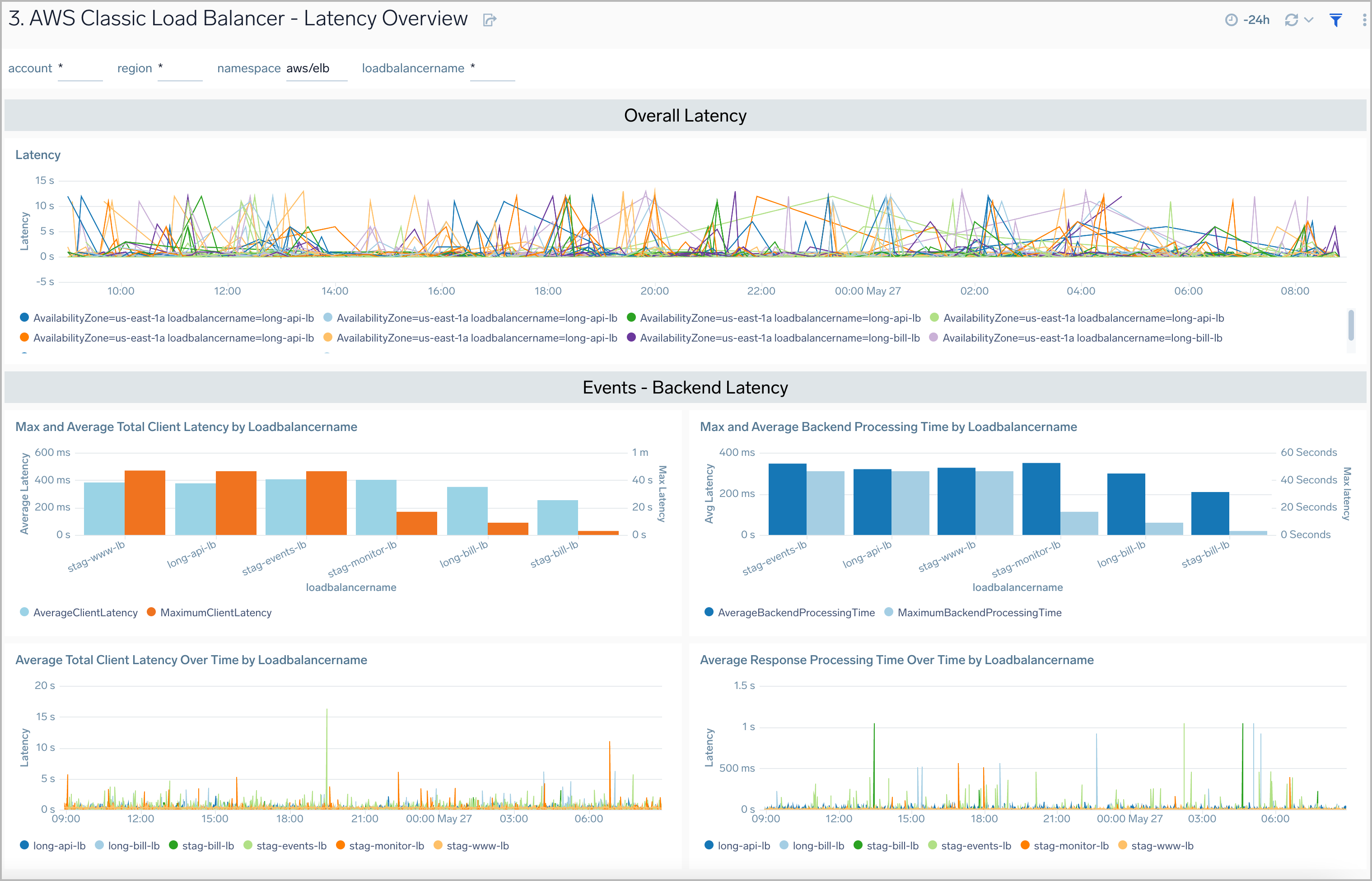This screenshot has width=1372, height=881.
Task: Click the Events - Backend Latency section header
Action: coord(686,388)
